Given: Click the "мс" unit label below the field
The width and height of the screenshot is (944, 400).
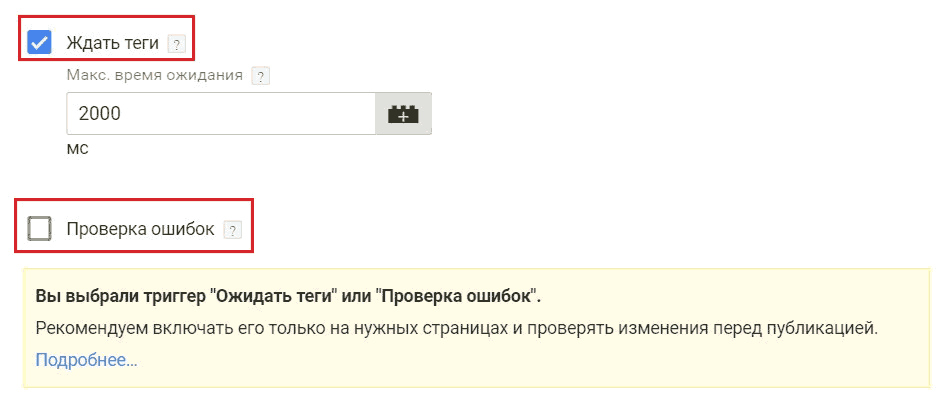Looking at the screenshot, I should tap(77, 148).
